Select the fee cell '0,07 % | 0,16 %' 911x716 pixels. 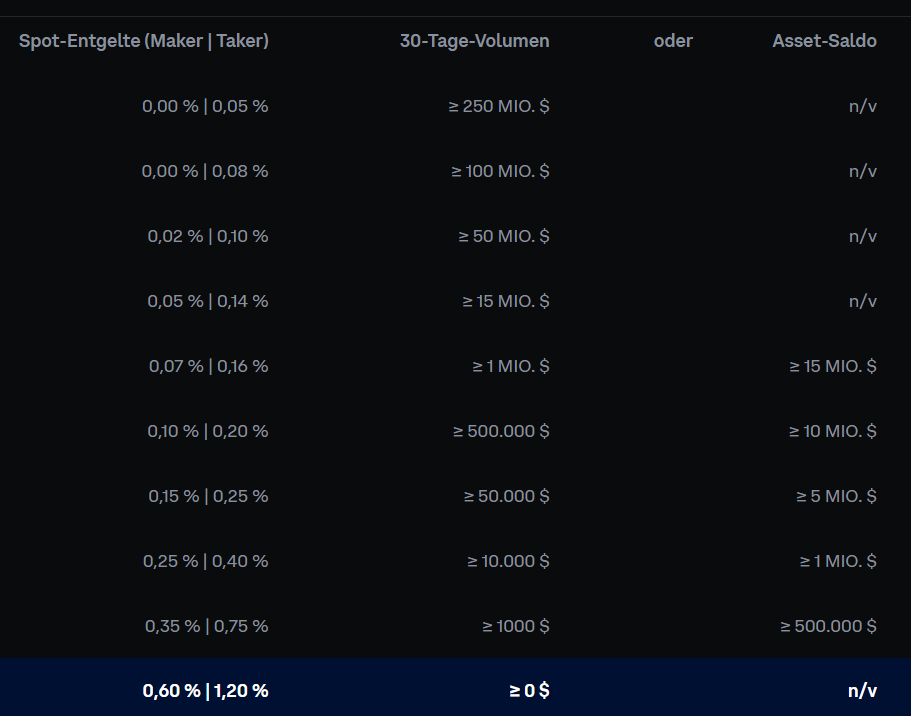coord(209,367)
